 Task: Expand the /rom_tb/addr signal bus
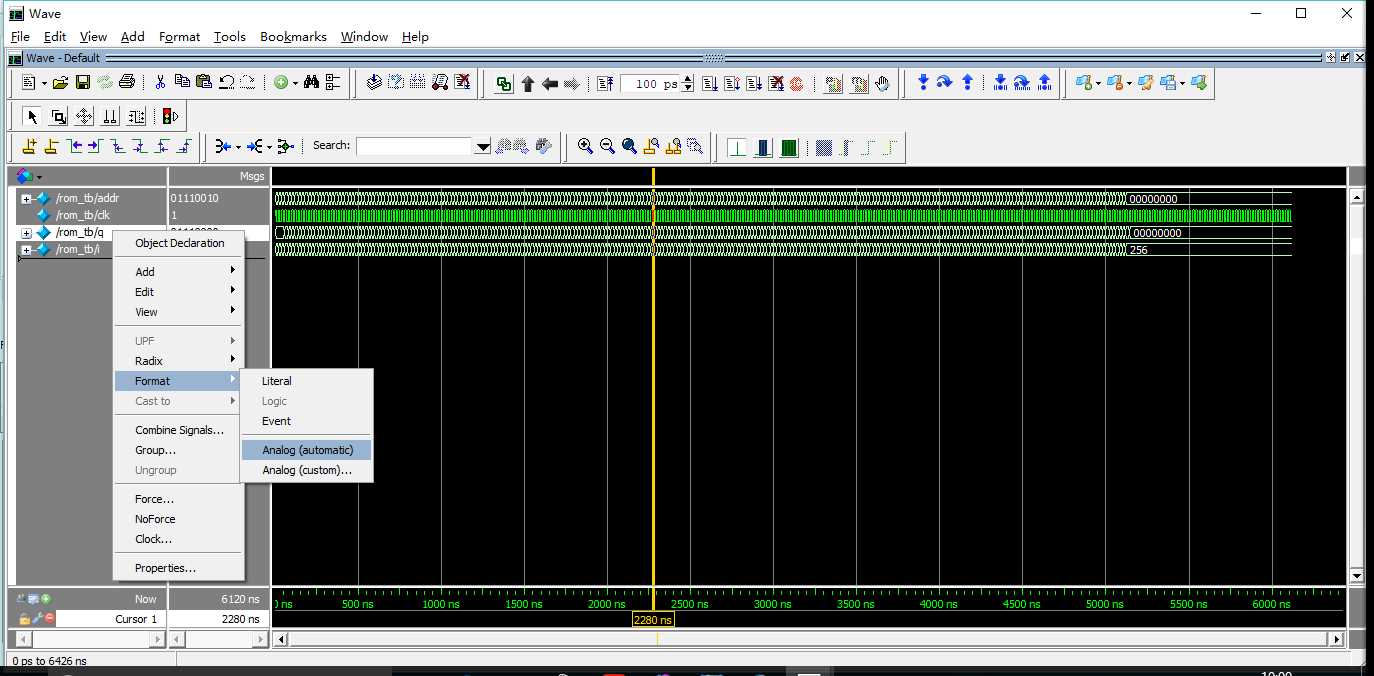[27, 198]
